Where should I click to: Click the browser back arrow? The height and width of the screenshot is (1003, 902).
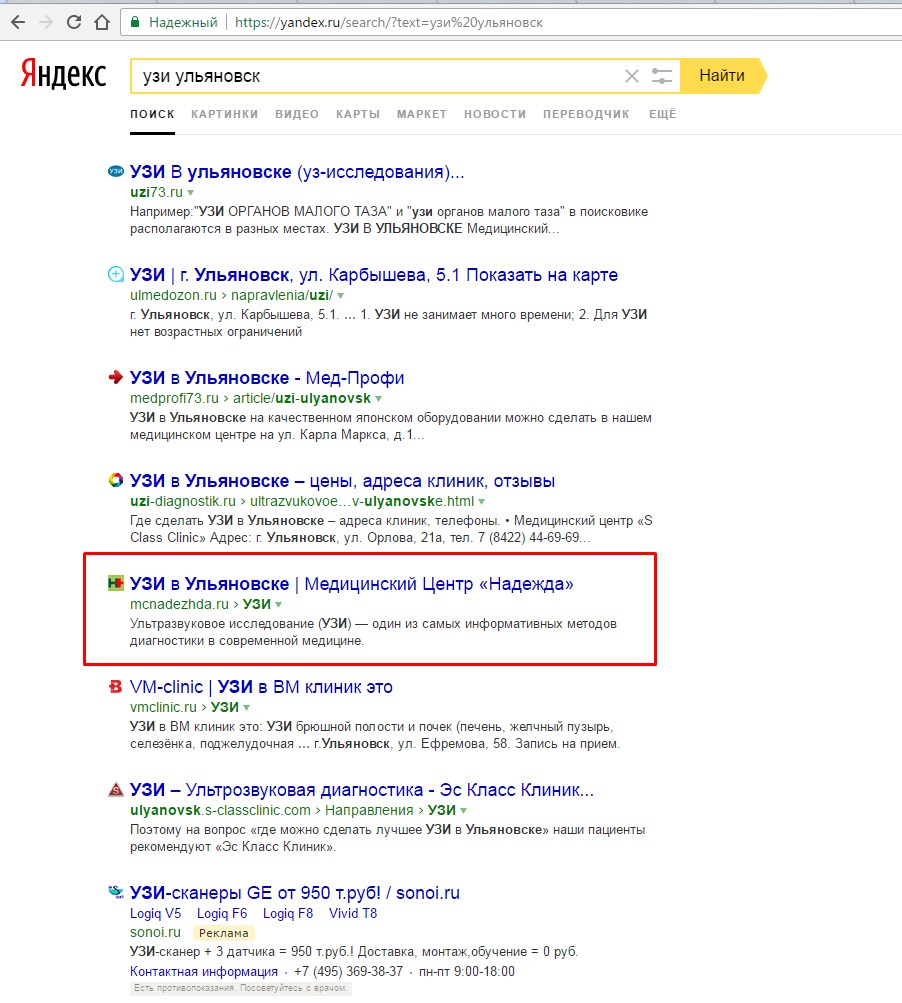point(18,22)
